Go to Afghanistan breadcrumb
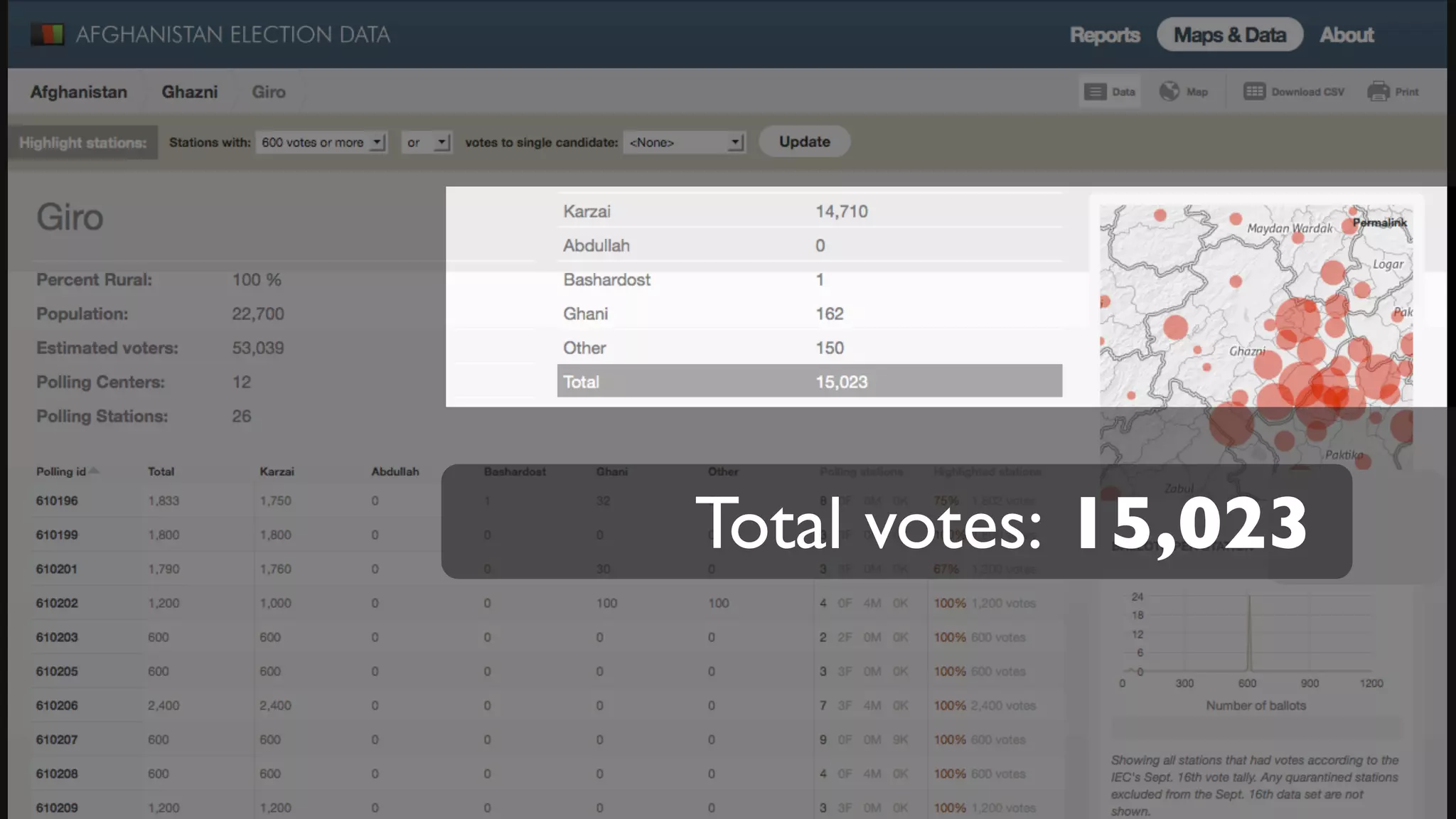Viewport: 1456px width, 819px height. [x=79, y=92]
